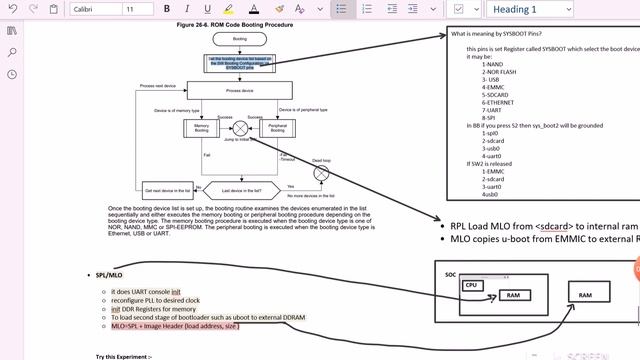Click 'If SW2 is released' line
The height and width of the screenshot is (360, 640).
click(489, 164)
